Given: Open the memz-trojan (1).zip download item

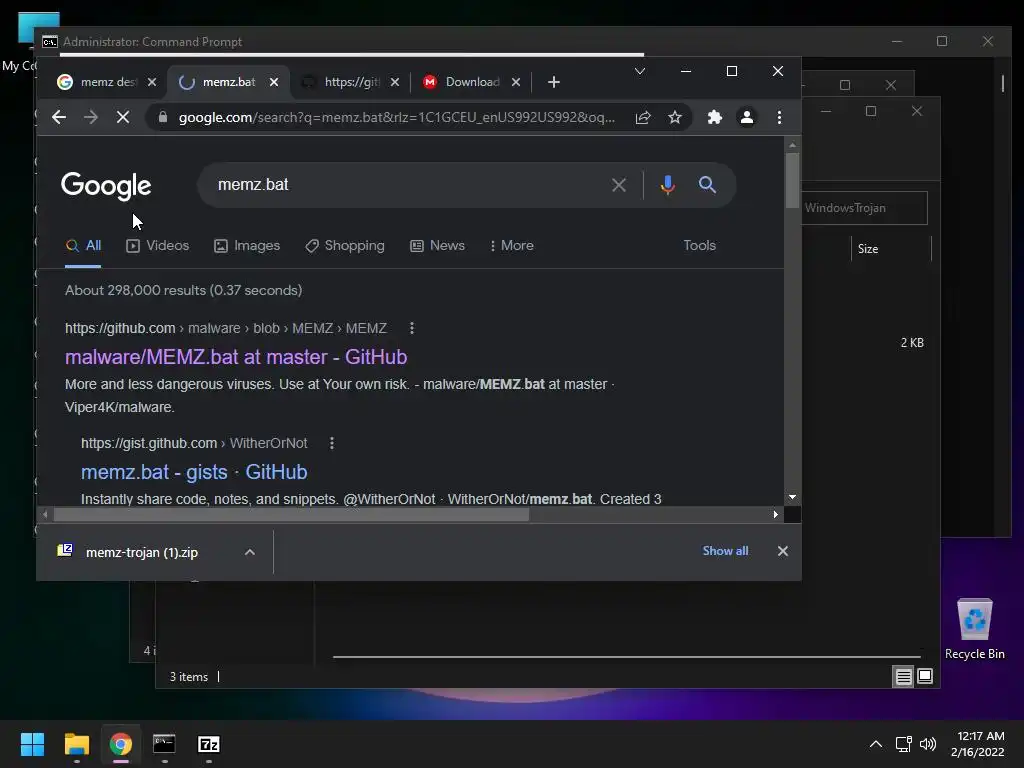Looking at the screenshot, I should pyautogui.click(x=142, y=552).
